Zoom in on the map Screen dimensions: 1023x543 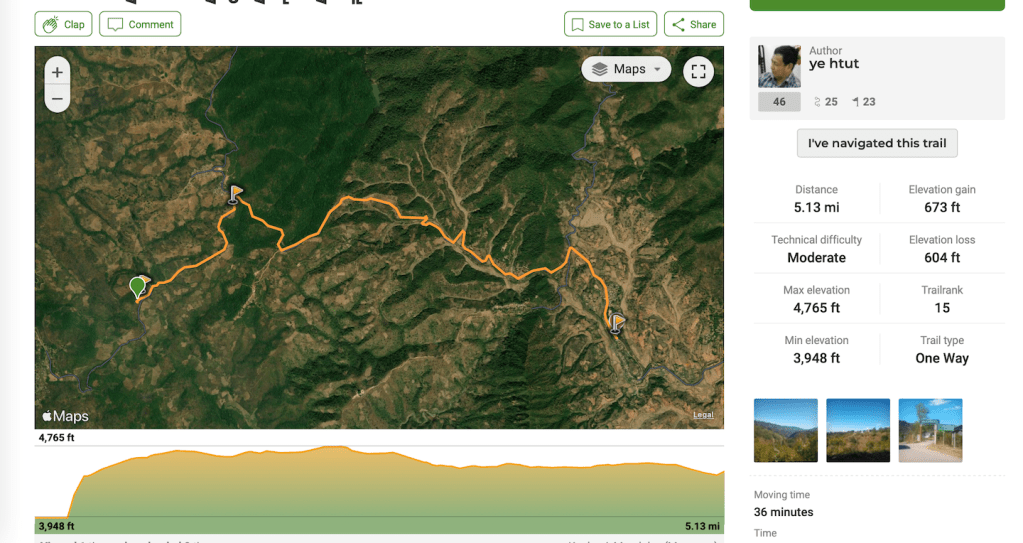click(57, 72)
